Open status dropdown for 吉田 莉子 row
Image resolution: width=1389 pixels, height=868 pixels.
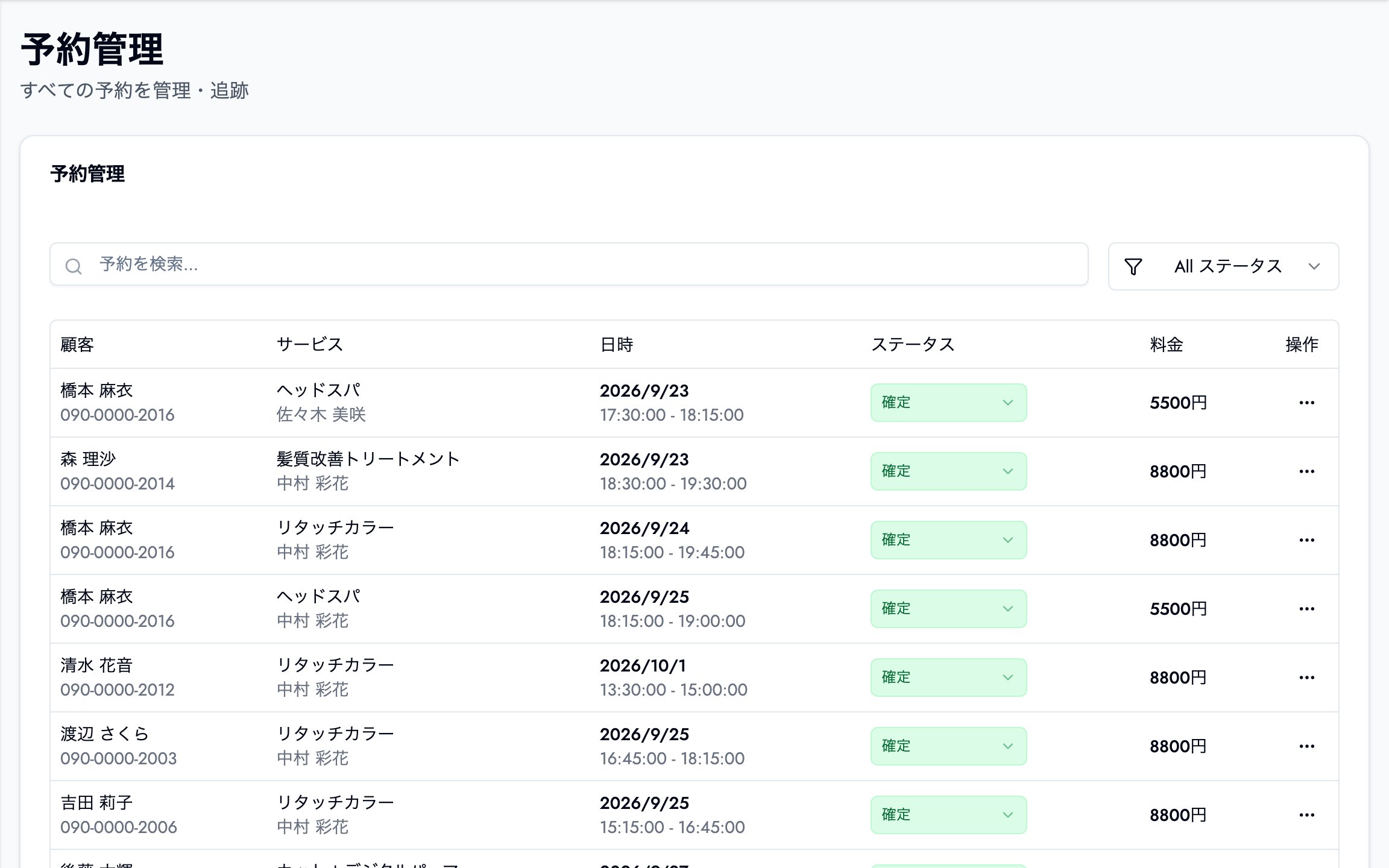pos(948,815)
